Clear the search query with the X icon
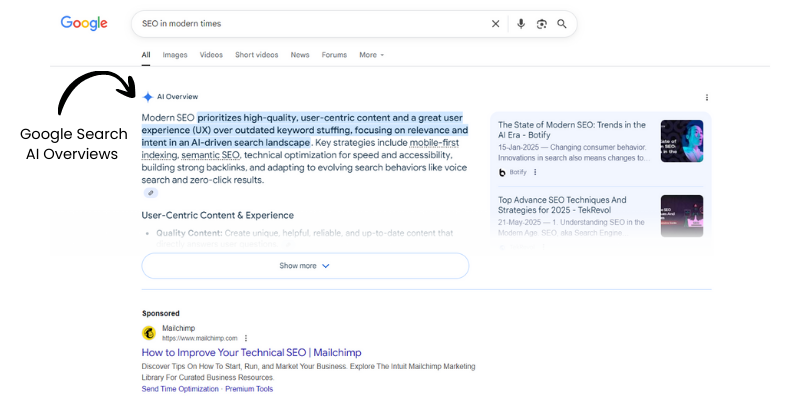This screenshot has width=800, height=400. (x=495, y=24)
